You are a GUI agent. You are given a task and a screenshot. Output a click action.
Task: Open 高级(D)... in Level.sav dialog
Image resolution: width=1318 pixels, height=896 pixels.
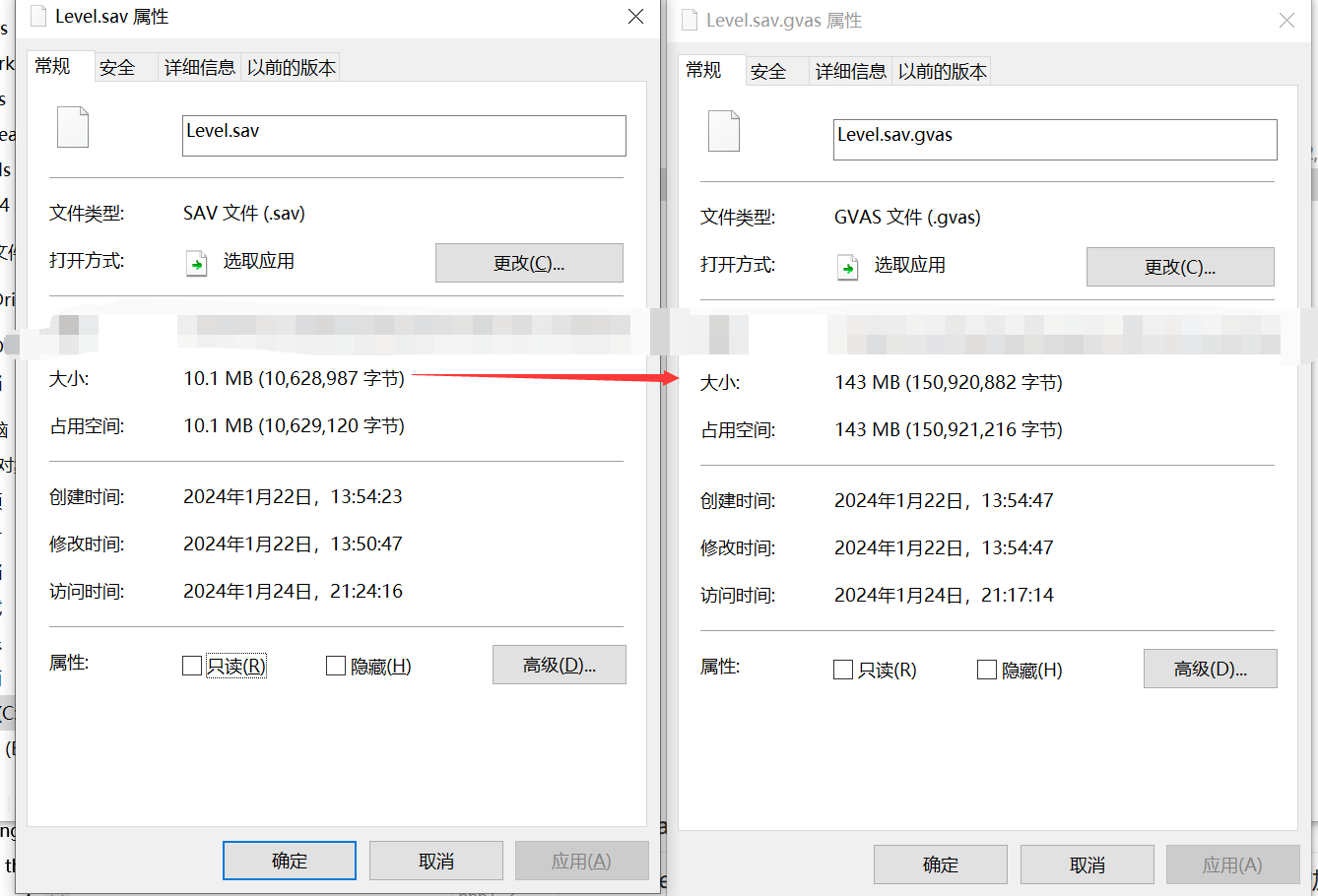coord(560,665)
